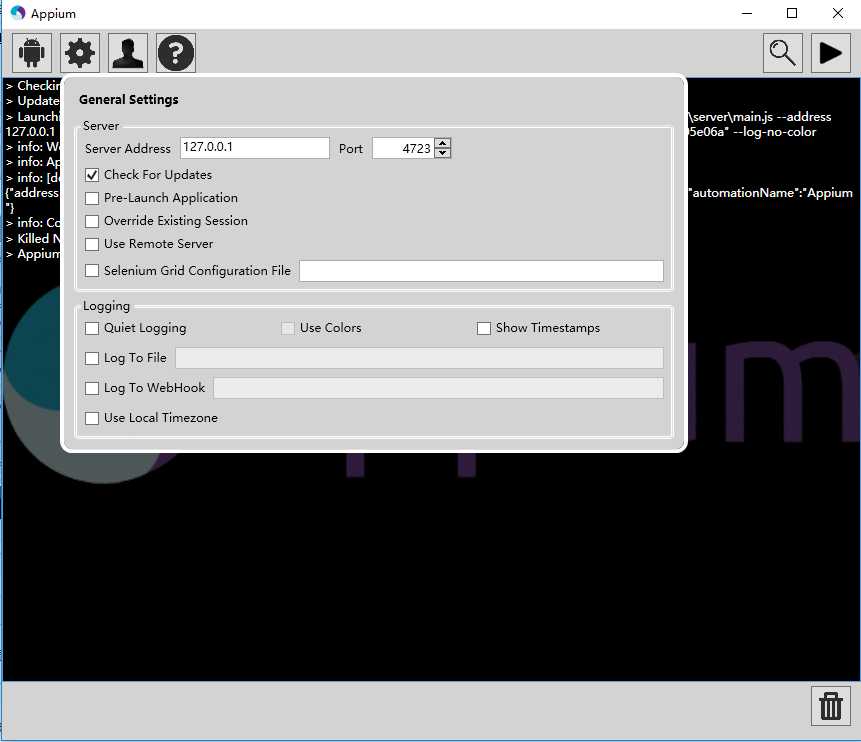Click the Selenium Grid Configuration File path field

click(482, 271)
